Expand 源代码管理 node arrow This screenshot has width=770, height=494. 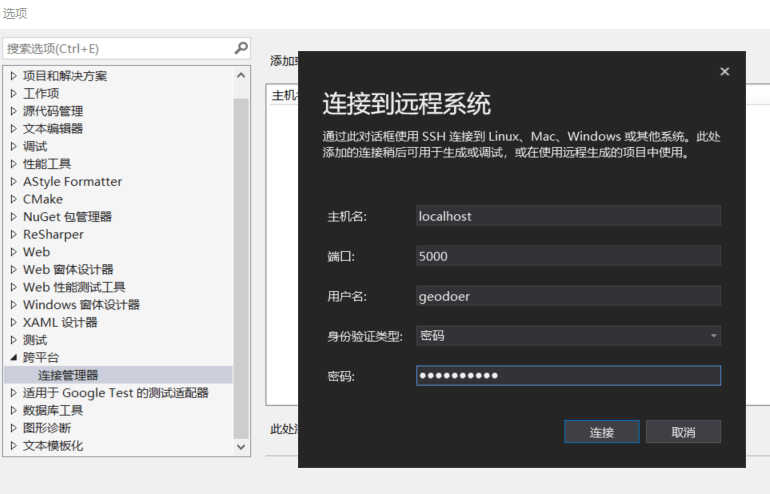(14, 111)
